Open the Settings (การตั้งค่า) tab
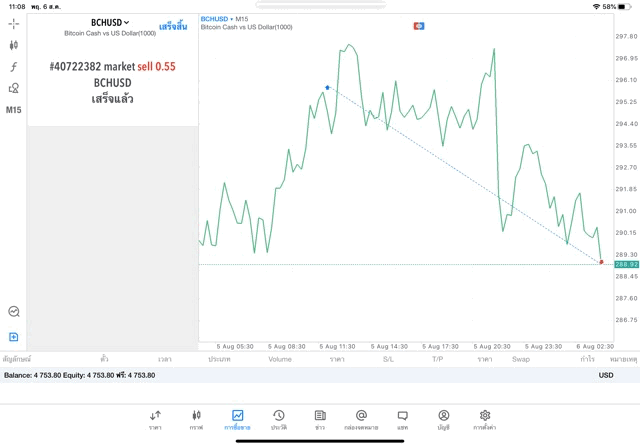 point(485,419)
